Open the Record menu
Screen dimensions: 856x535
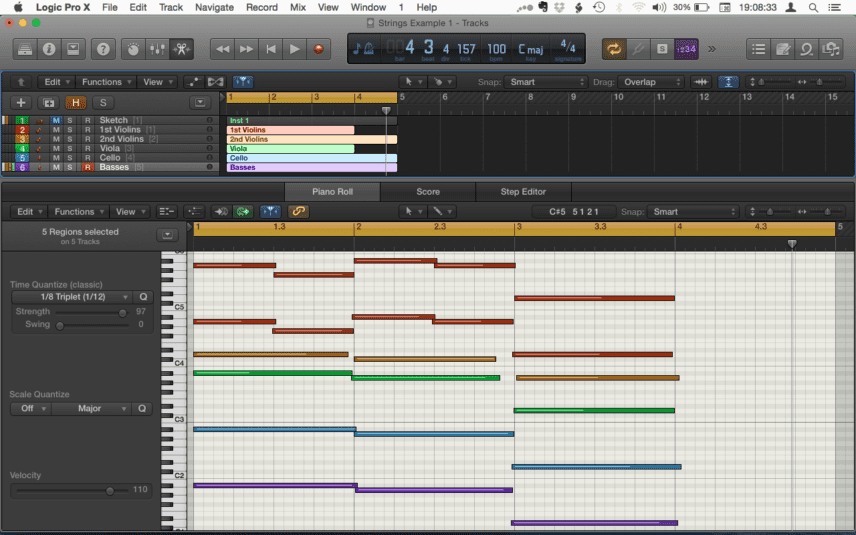[261, 7]
